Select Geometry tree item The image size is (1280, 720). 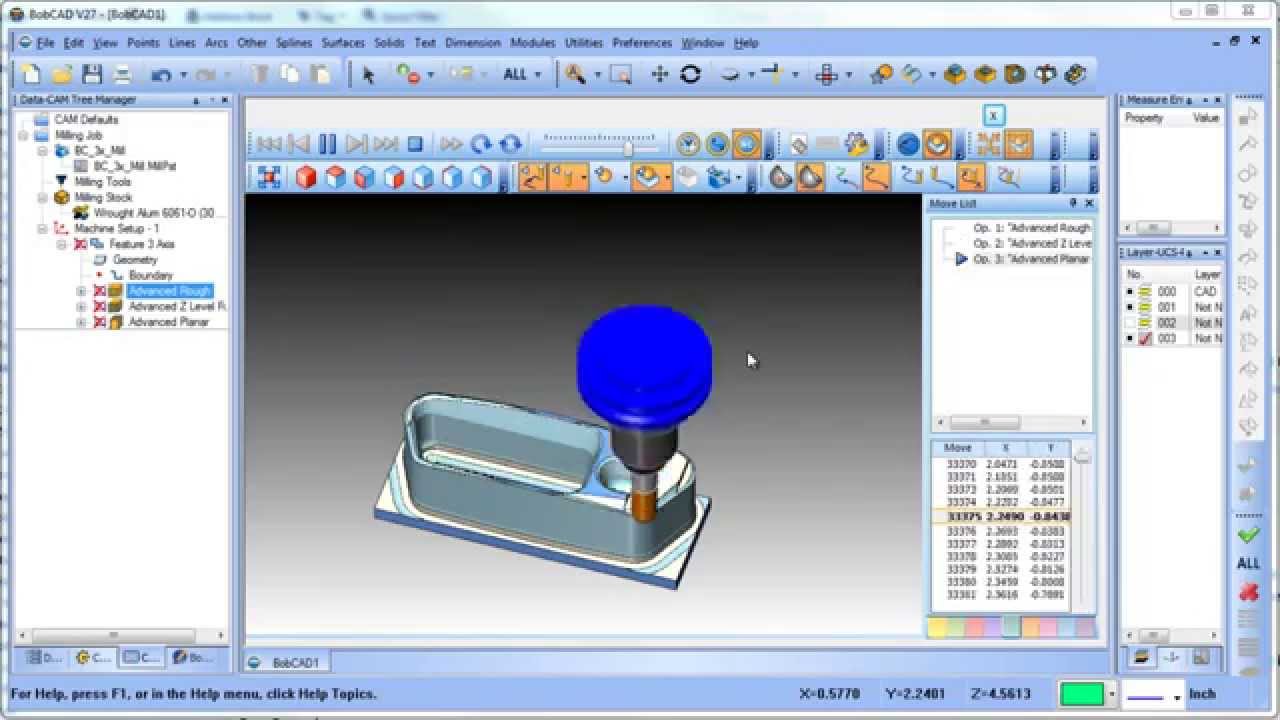(135, 260)
